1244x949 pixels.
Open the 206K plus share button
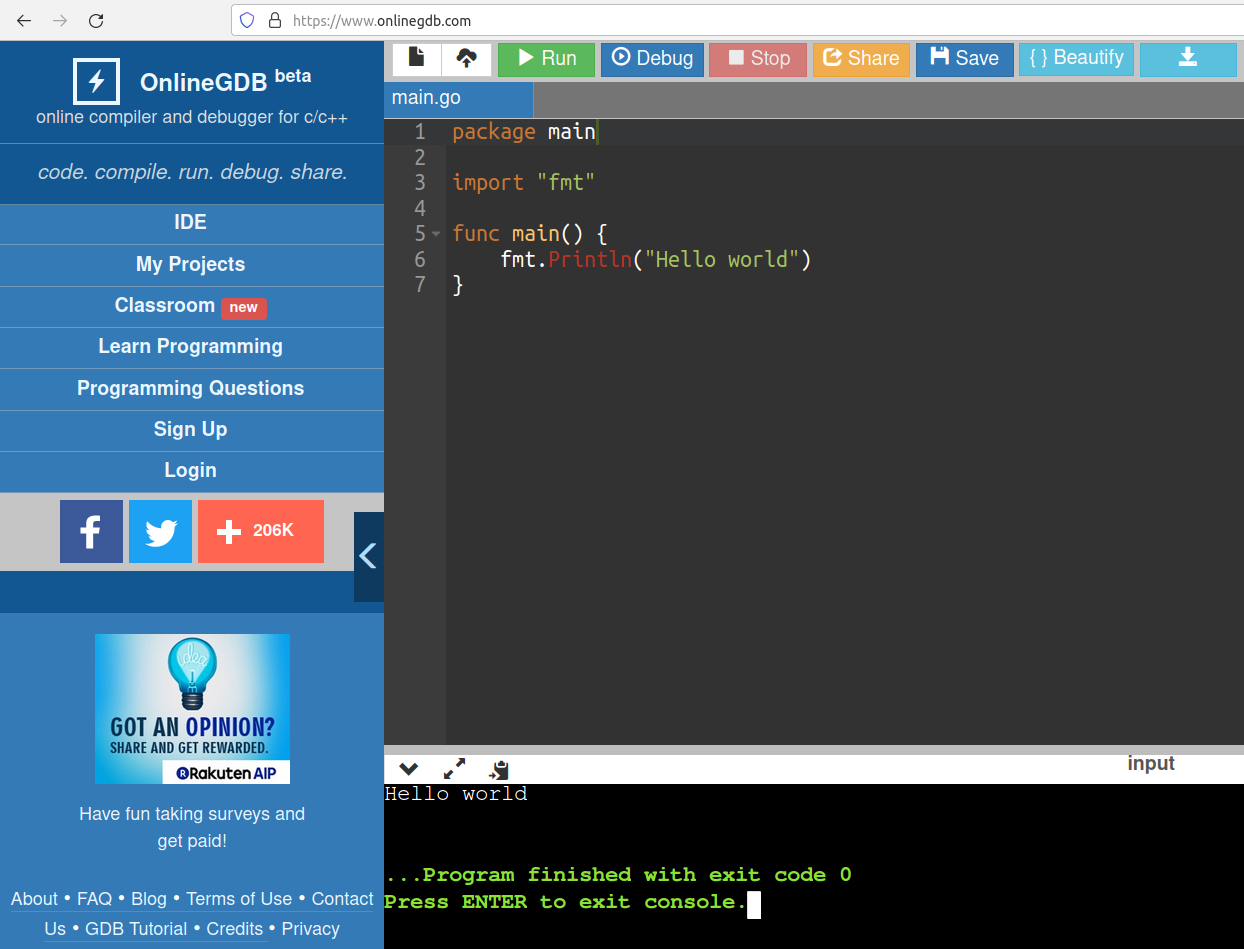click(x=261, y=531)
